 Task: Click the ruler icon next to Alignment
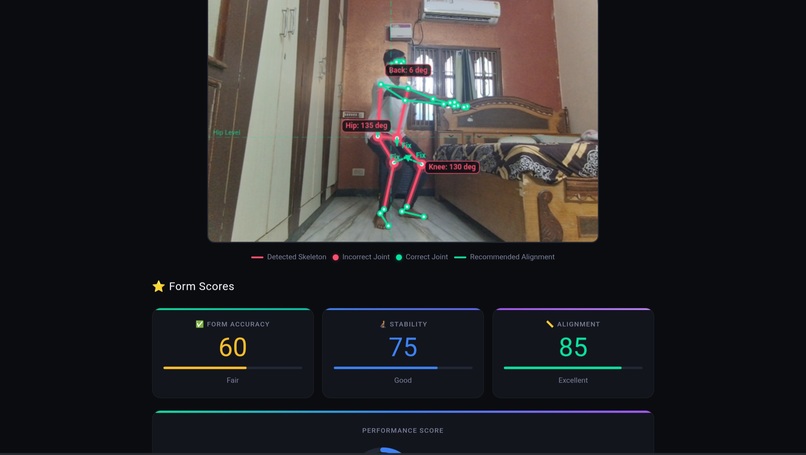coord(549,324)
